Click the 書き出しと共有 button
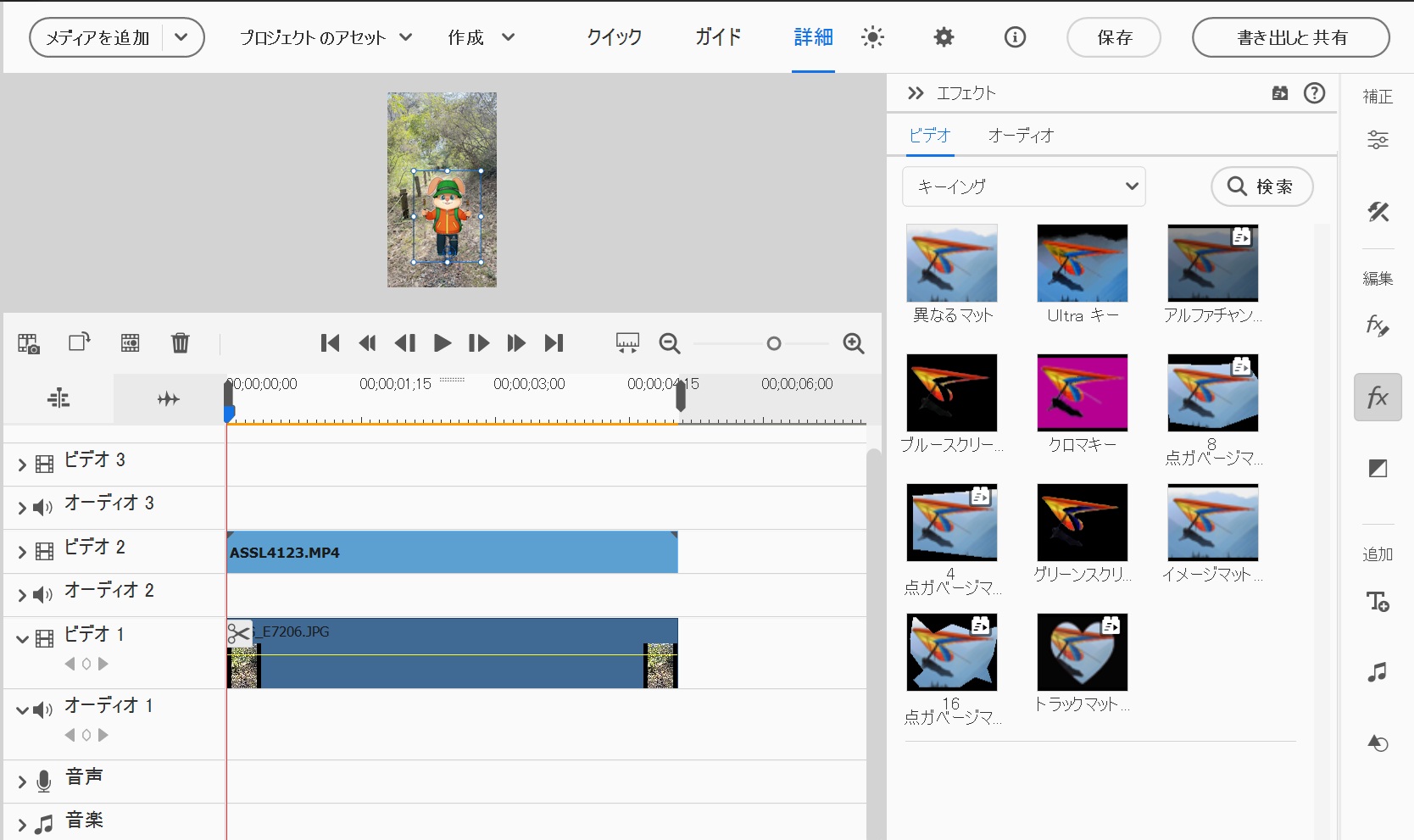The width and height of the screenshot is (1414, 840). tap(1290, 37)
